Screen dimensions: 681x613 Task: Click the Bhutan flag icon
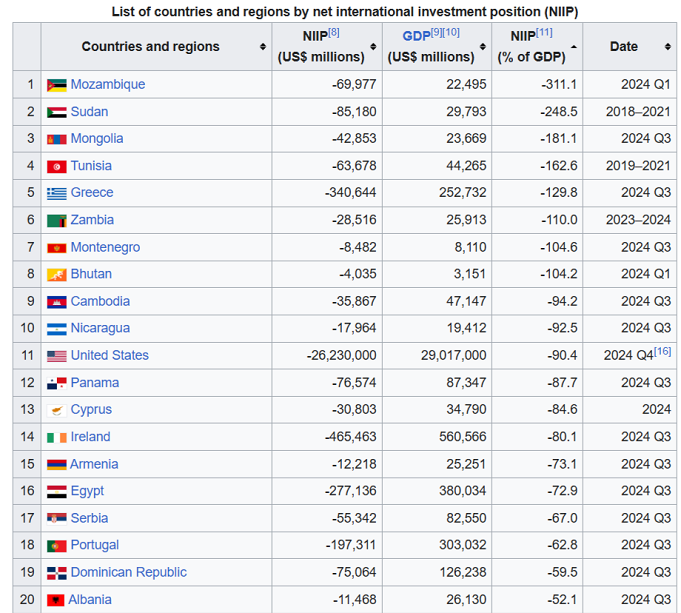[56, 275]
